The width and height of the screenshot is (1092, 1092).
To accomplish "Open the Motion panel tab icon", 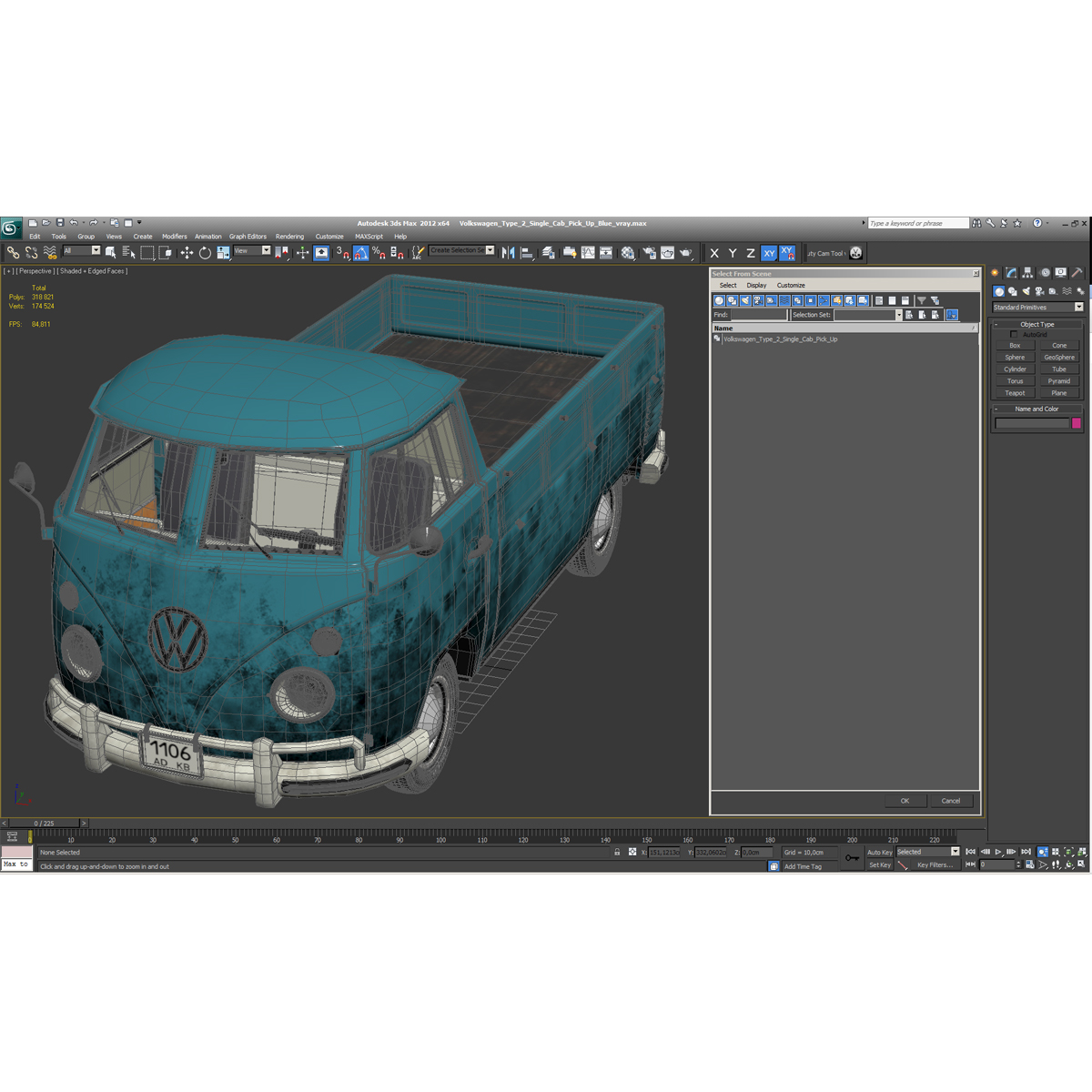I will click(x=1045, y=272).
